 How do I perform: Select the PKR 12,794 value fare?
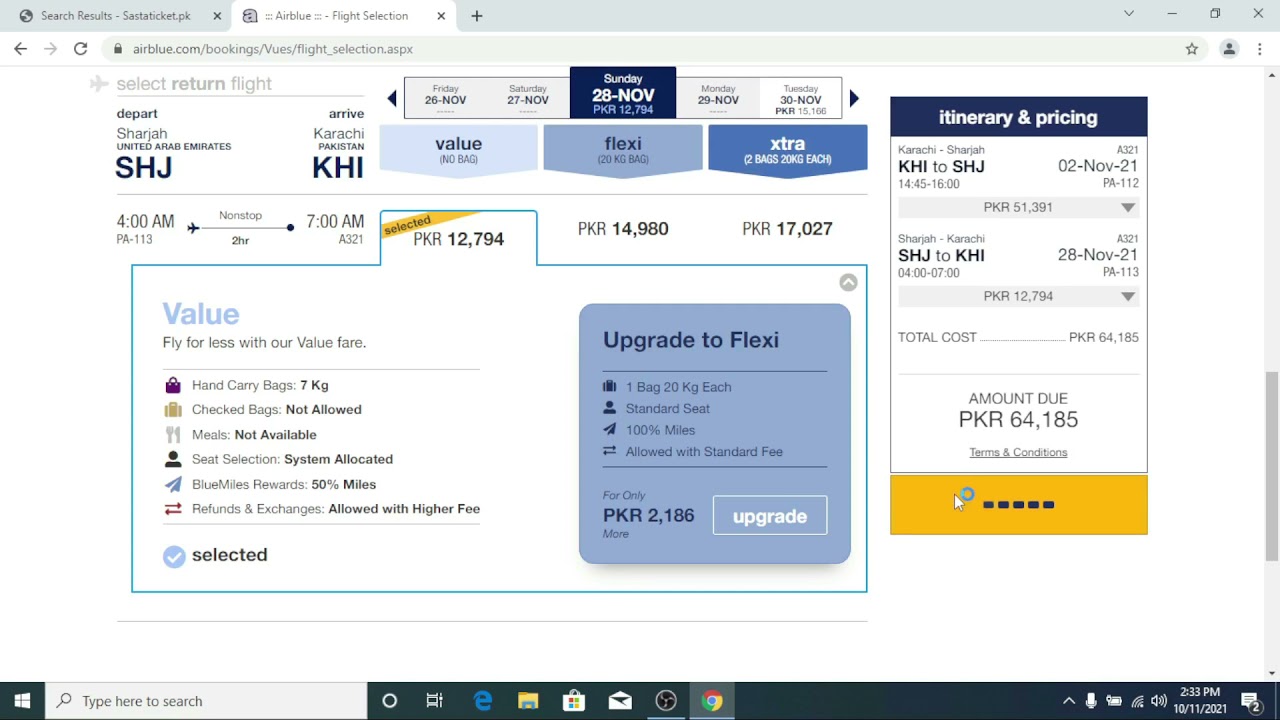(458, 238)
